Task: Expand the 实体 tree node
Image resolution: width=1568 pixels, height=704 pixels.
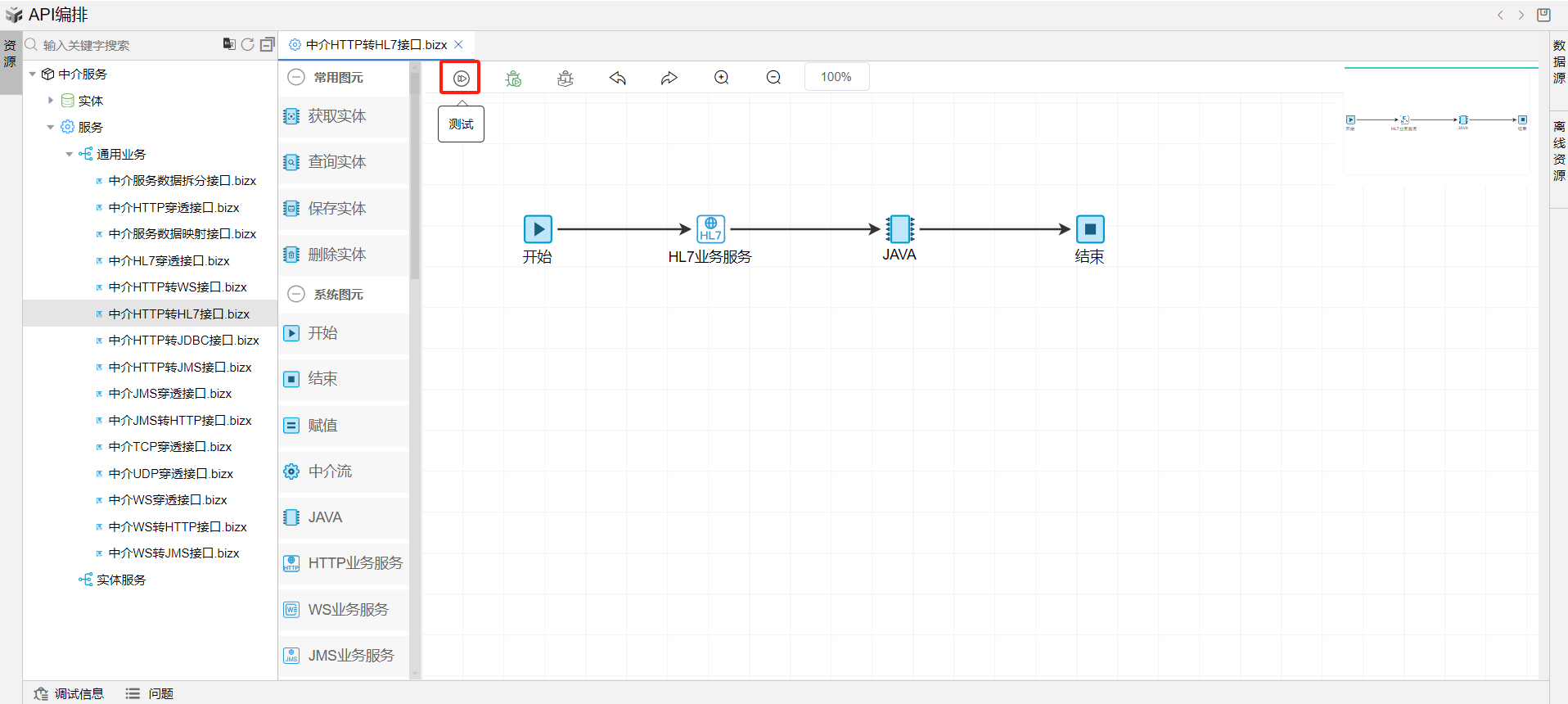Action: (51, 101)
